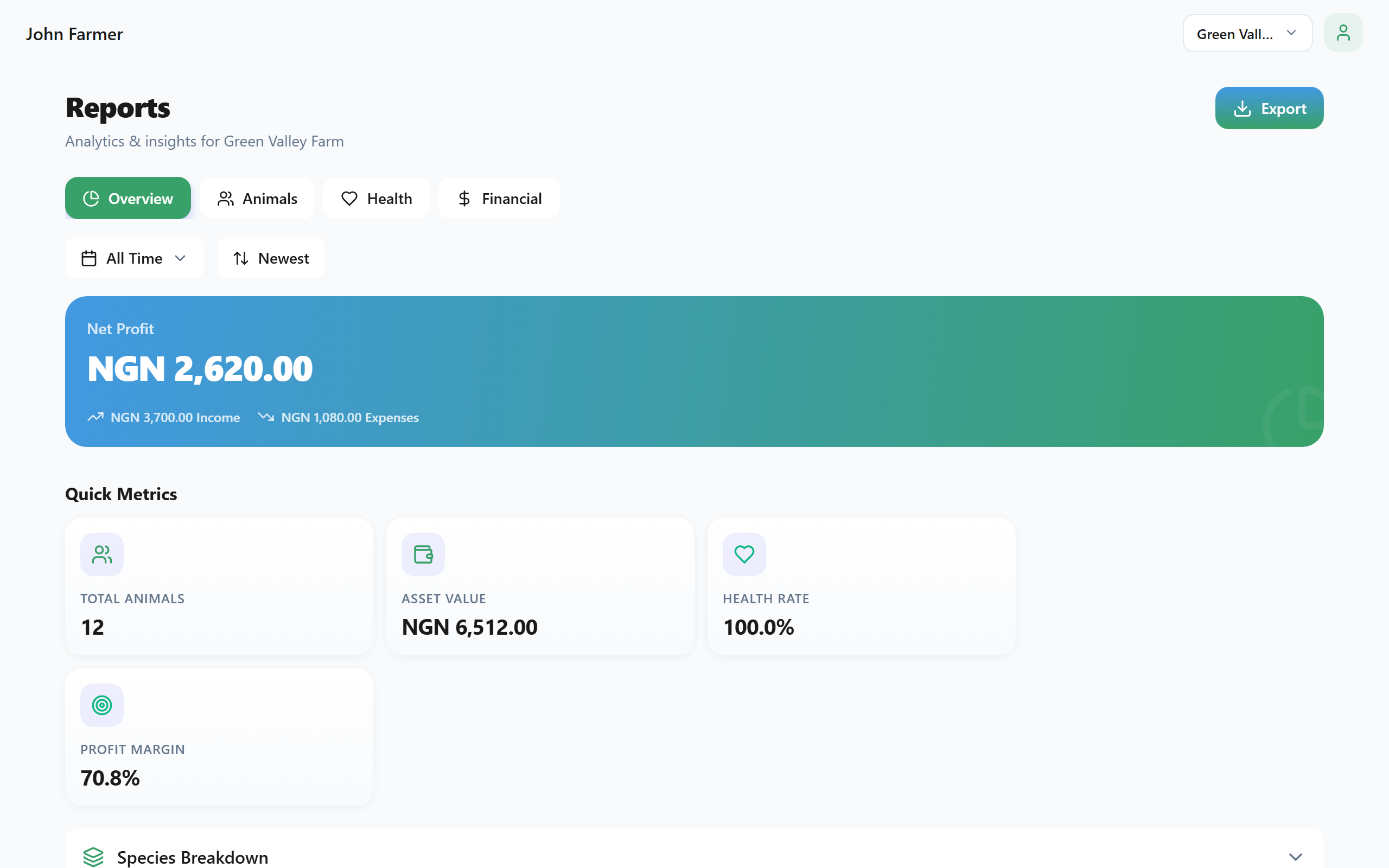
Task: Open the Green Vall... farm selector
Action: (1247, 33)
